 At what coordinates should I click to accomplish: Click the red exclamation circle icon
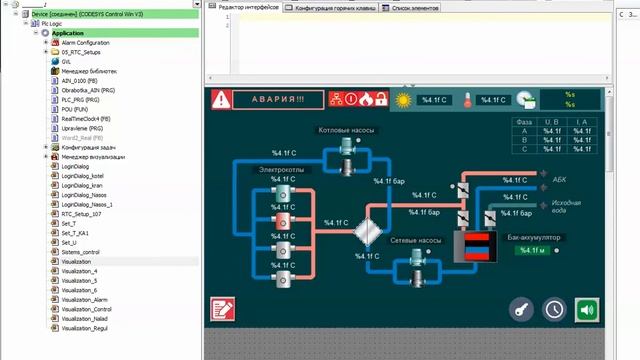tap(351, 99)
